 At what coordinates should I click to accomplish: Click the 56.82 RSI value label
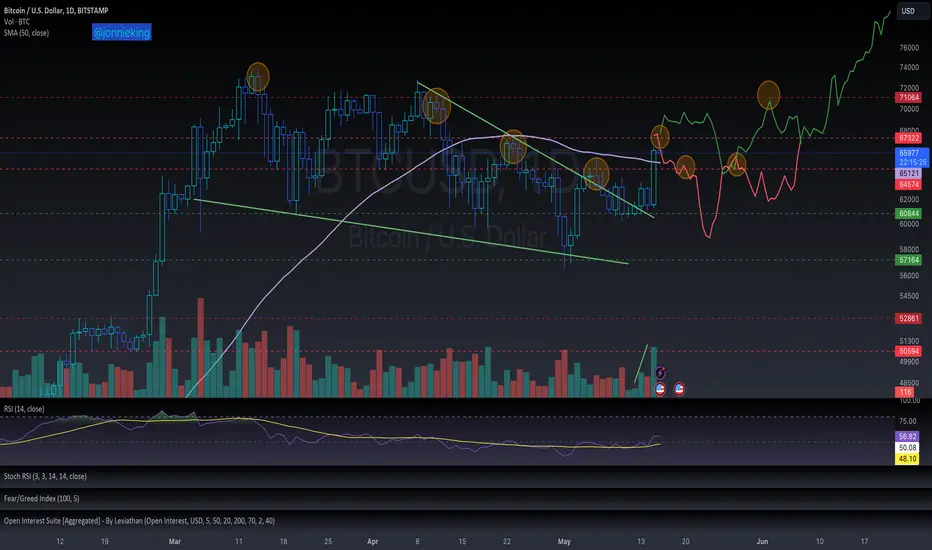[x=907, y=436]
